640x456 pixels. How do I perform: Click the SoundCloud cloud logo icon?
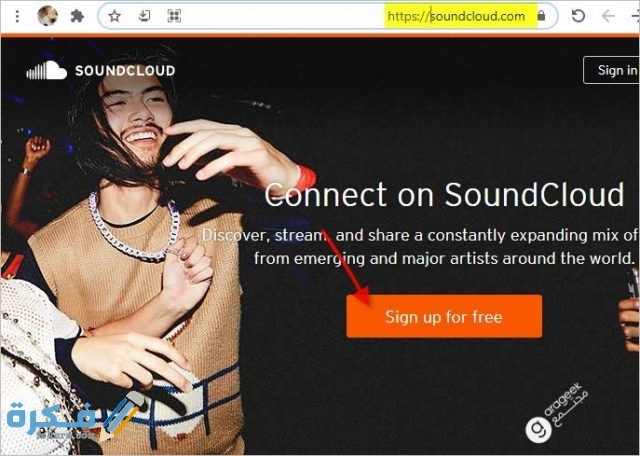click(47, 70)
